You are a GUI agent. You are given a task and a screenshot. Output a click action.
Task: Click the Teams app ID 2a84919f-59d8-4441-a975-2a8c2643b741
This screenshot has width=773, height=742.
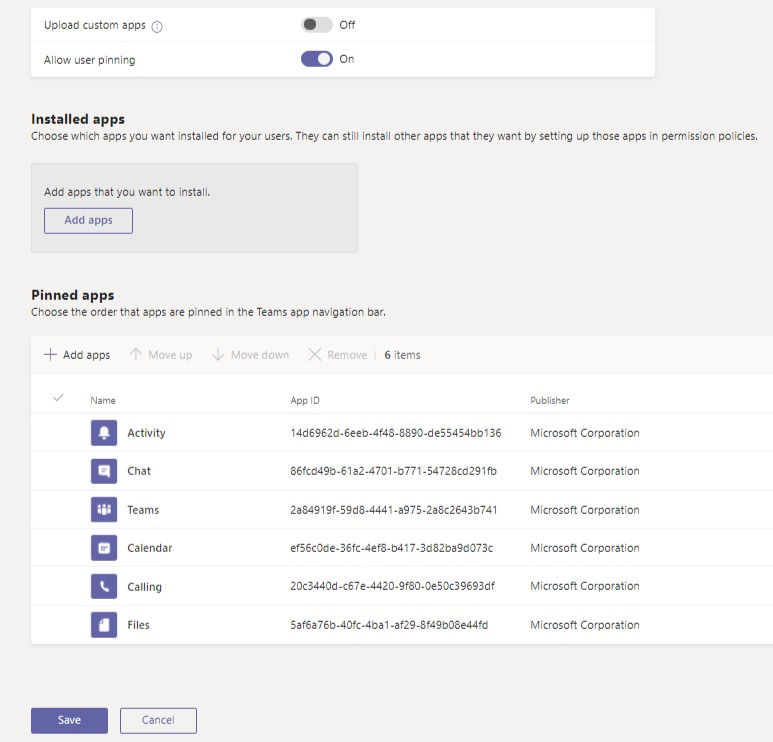(x=394, y=510)
